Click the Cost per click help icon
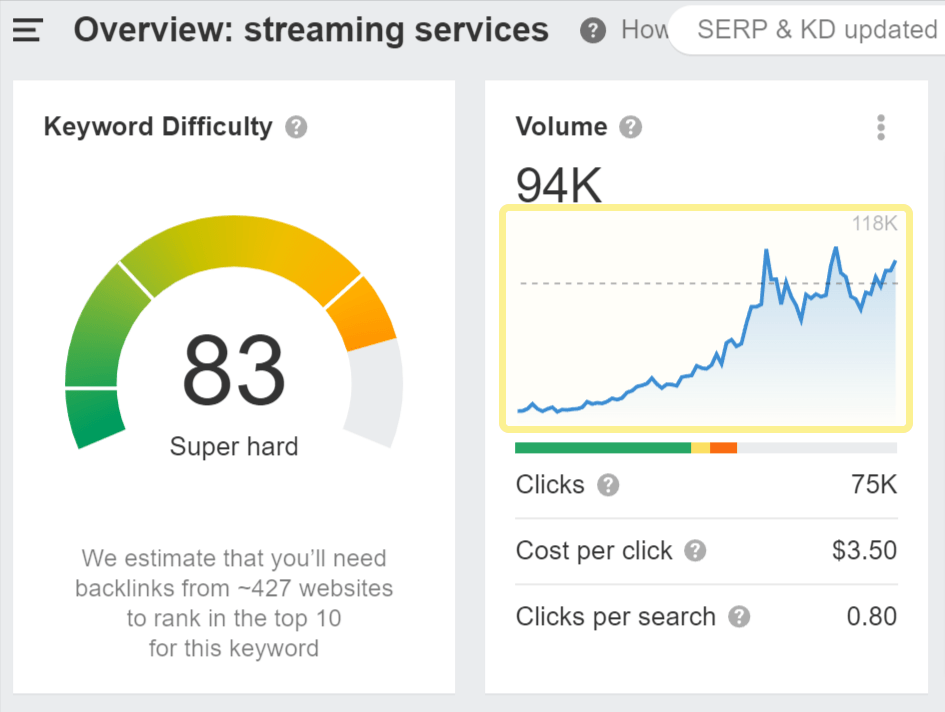The height and width of the screenshot is (712, 945). point(695,550)
